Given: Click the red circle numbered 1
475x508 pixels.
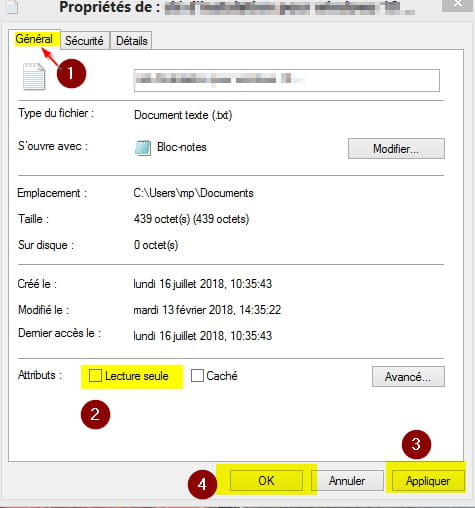Looking at the screenshot, I should pos(71,73).
